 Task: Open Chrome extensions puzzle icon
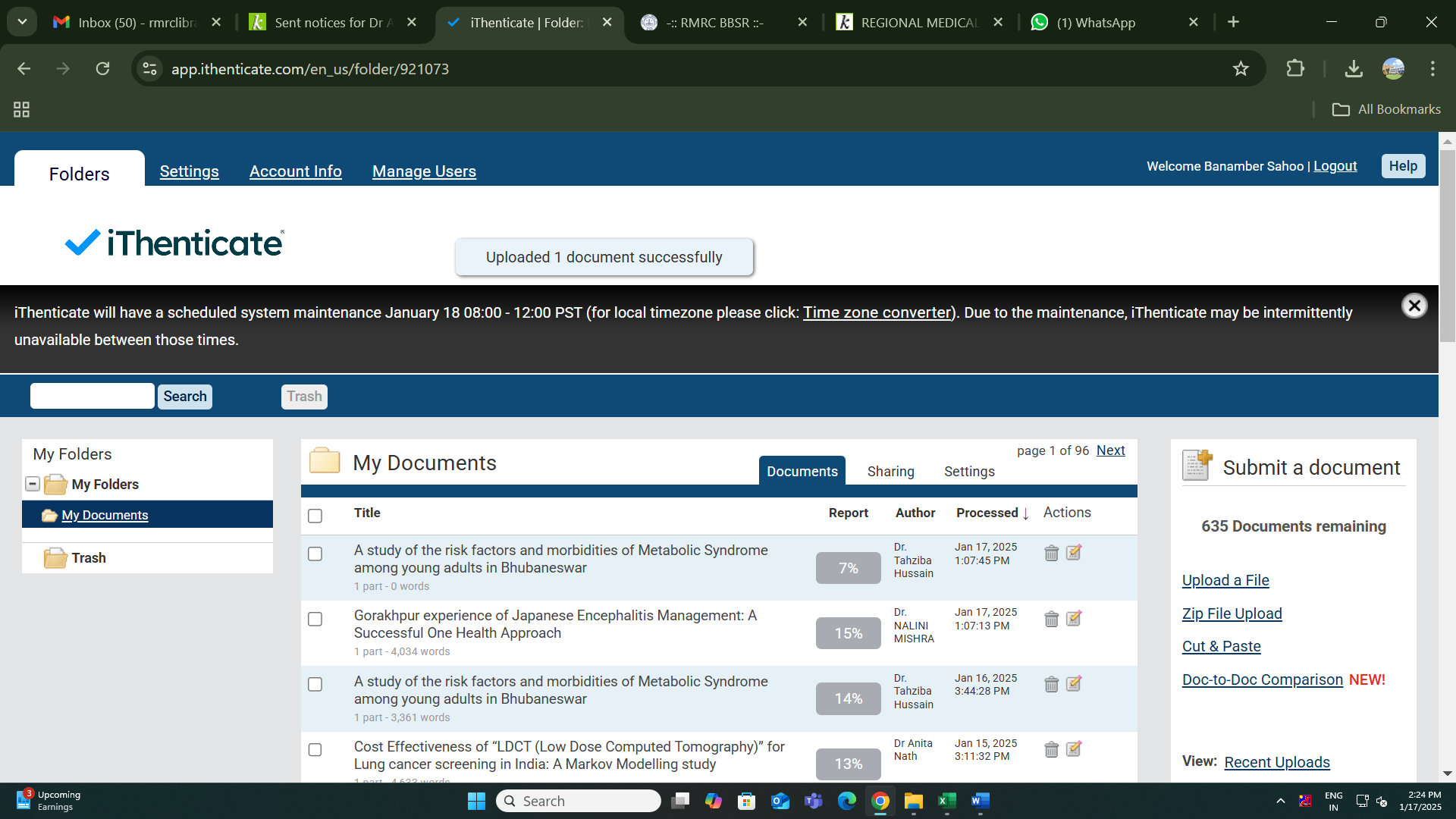click(x=1295, y=69)
